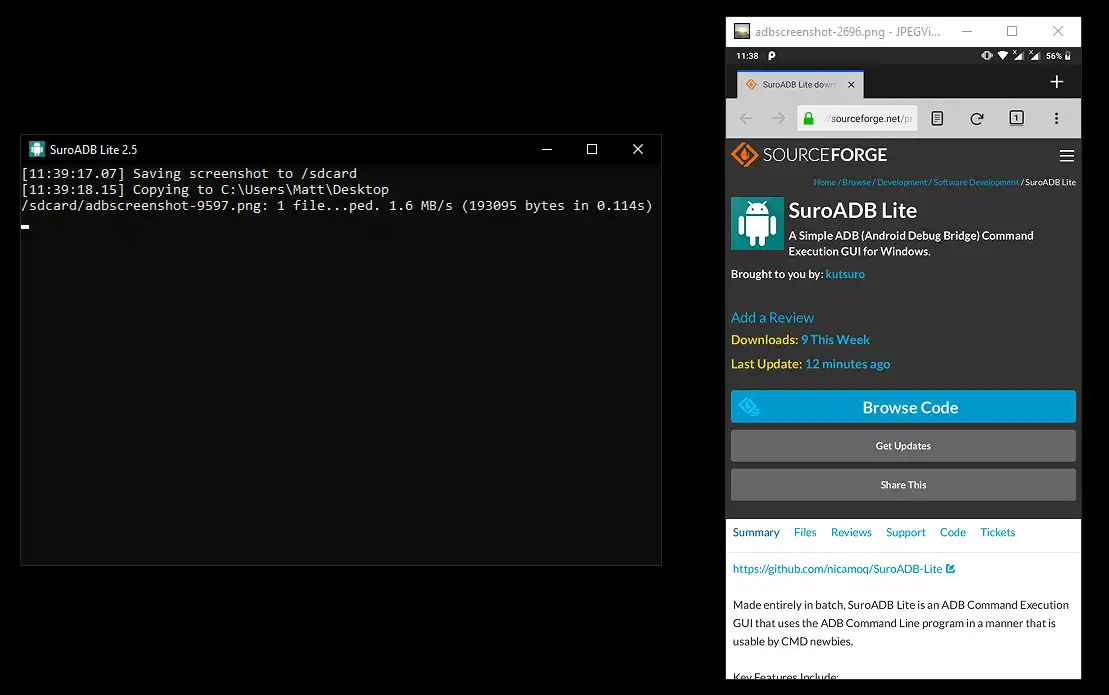Click the external link icon after GitHub URL
The height and width of the screenshot is (695, 1109).
[951, 568]
